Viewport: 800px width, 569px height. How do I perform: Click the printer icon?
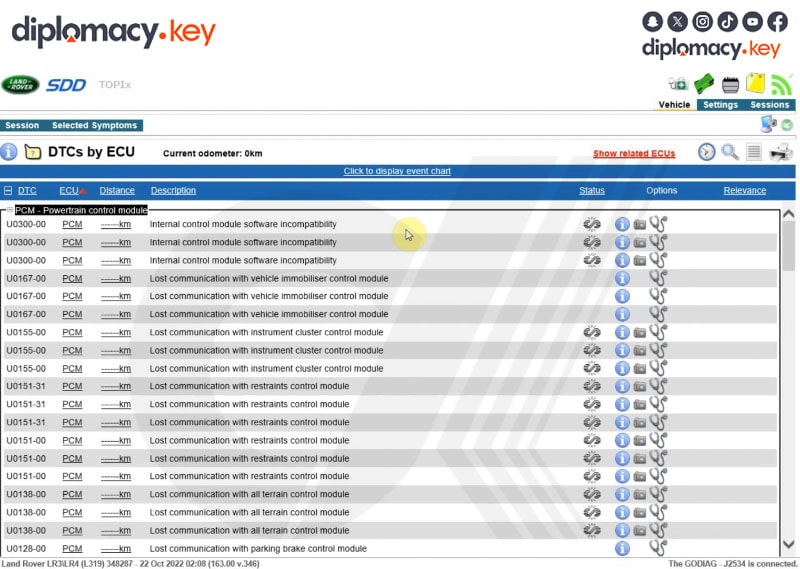[x=781, y=152]
